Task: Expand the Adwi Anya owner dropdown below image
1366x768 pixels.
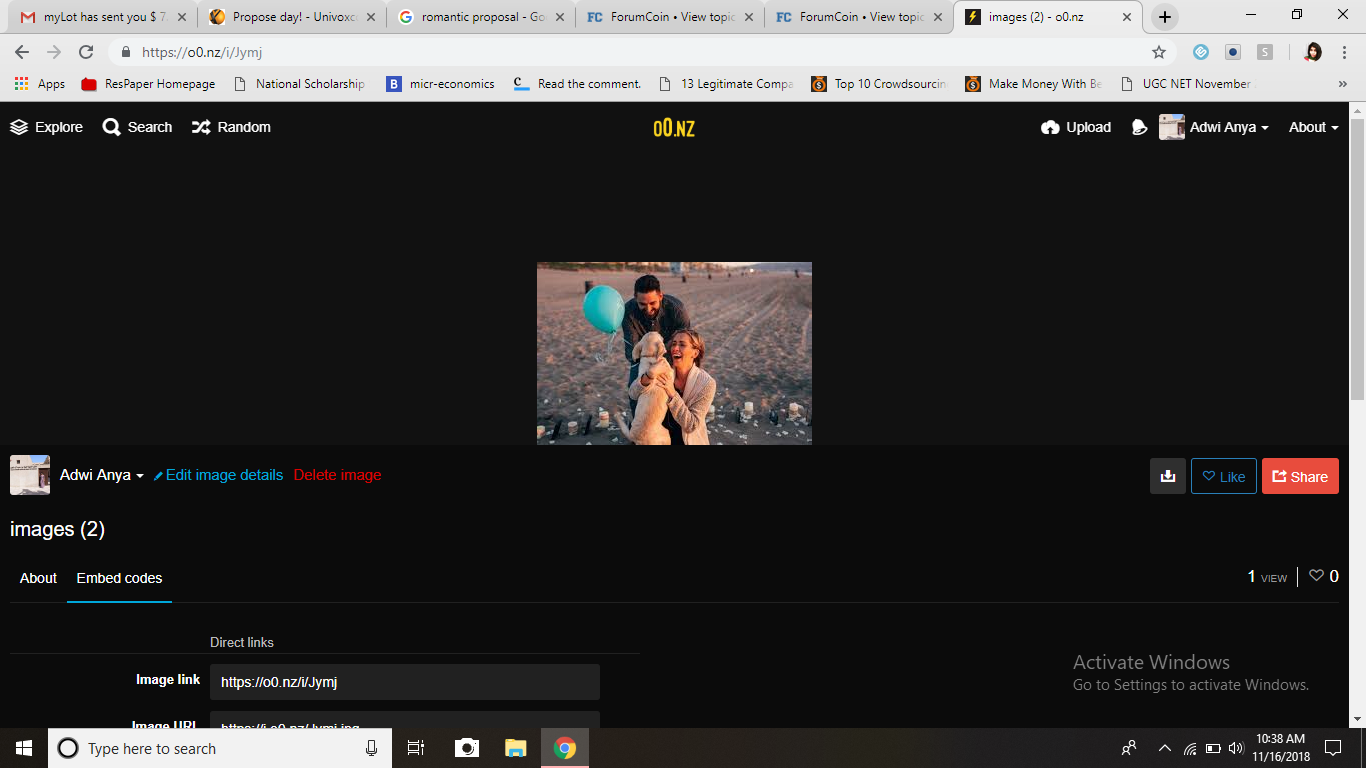Action: [102, 475]
